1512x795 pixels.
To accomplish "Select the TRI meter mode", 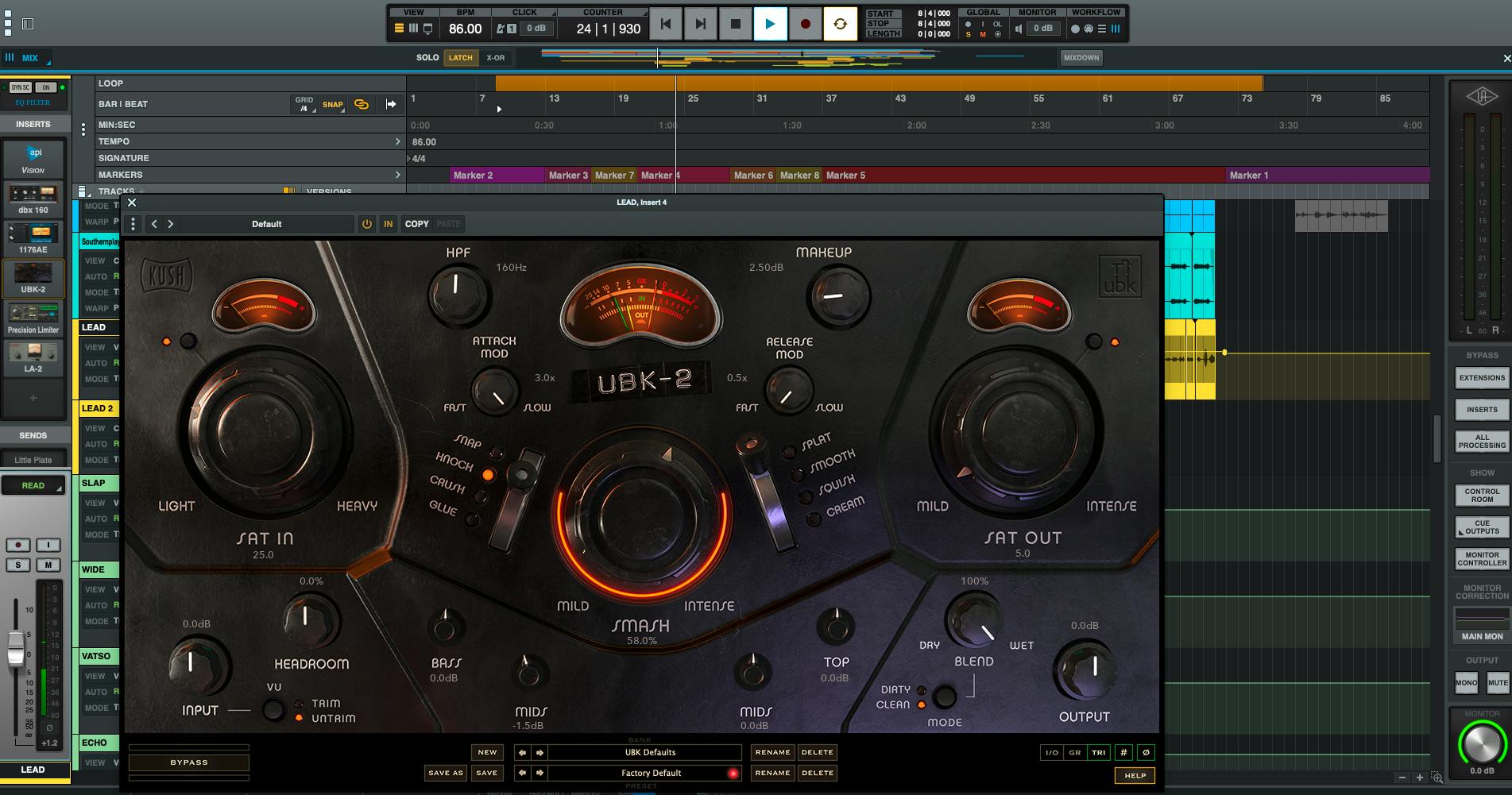I will point(1098,752).
